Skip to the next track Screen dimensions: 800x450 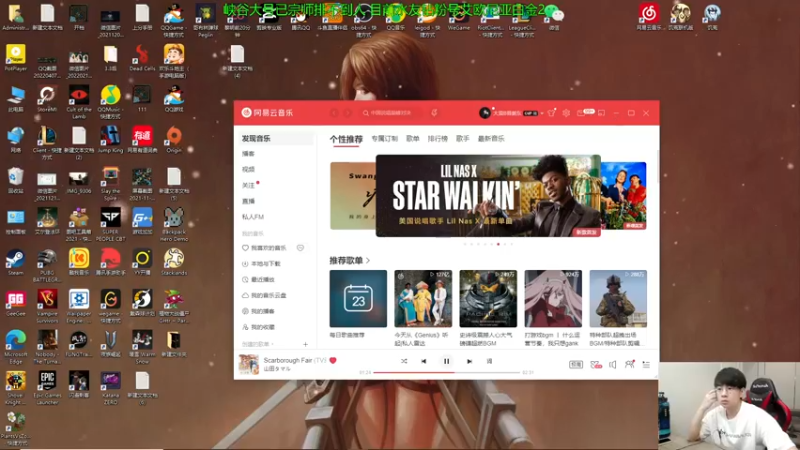click(469, 361)
